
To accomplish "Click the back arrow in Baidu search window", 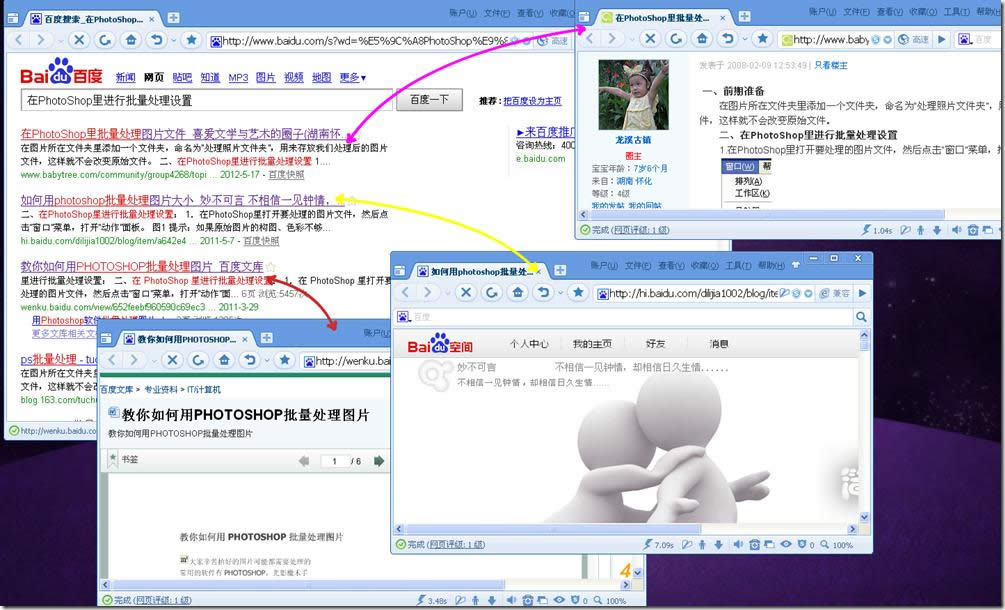I will 17,40.
